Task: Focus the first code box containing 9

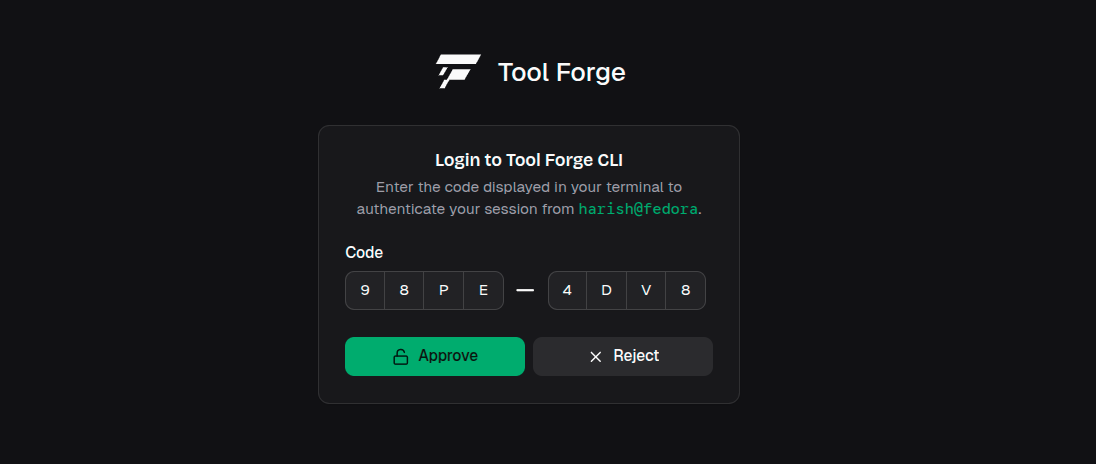Action: coord(365,291)
